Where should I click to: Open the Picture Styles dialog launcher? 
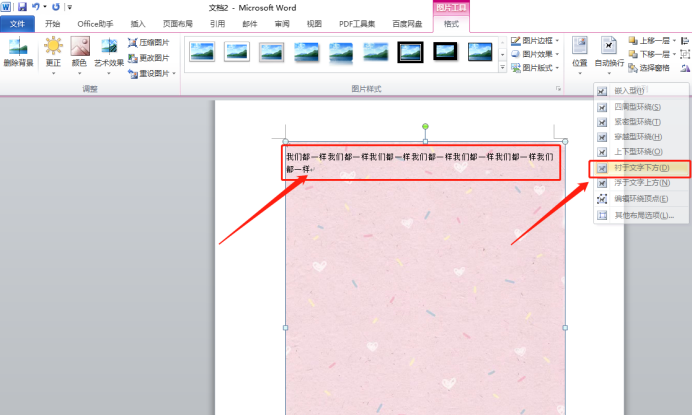coord(558,89)
